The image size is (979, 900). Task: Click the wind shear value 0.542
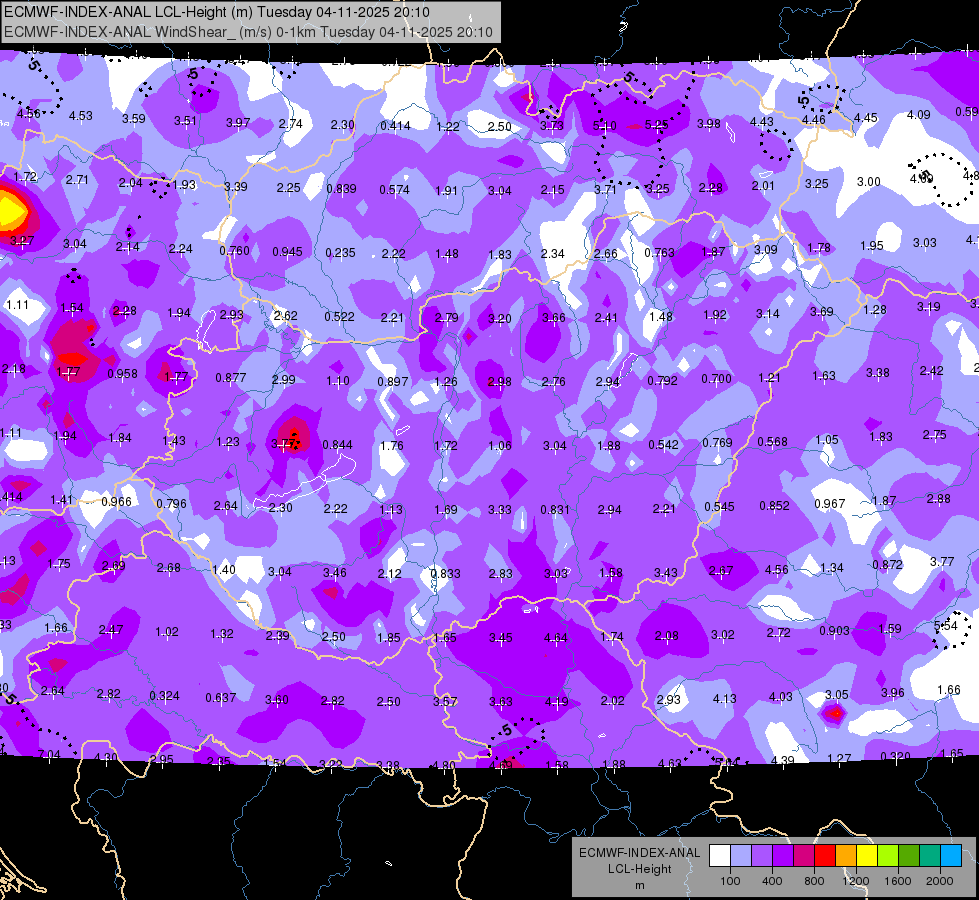click(663, 444)
